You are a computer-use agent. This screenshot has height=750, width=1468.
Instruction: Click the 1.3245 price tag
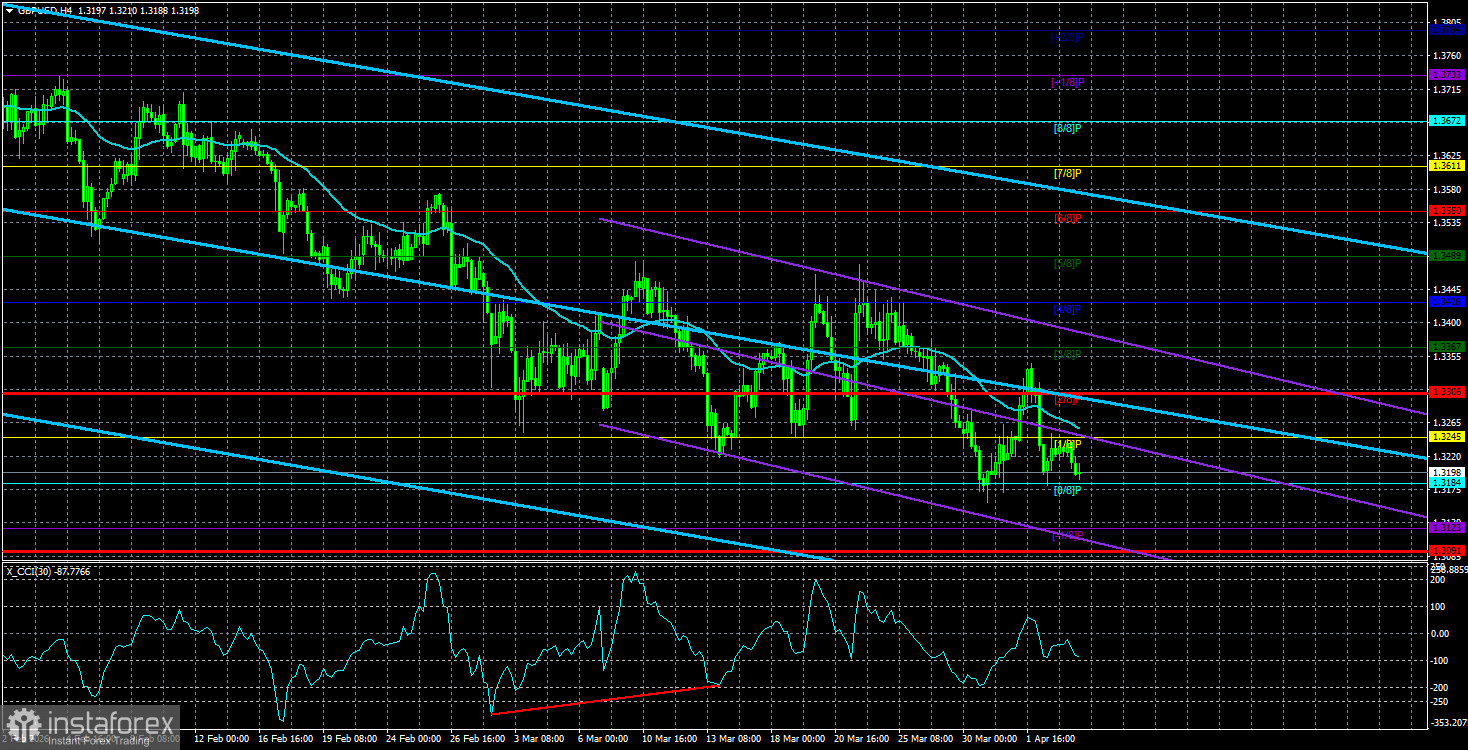pyautogui.click(x=1447, y=437)
